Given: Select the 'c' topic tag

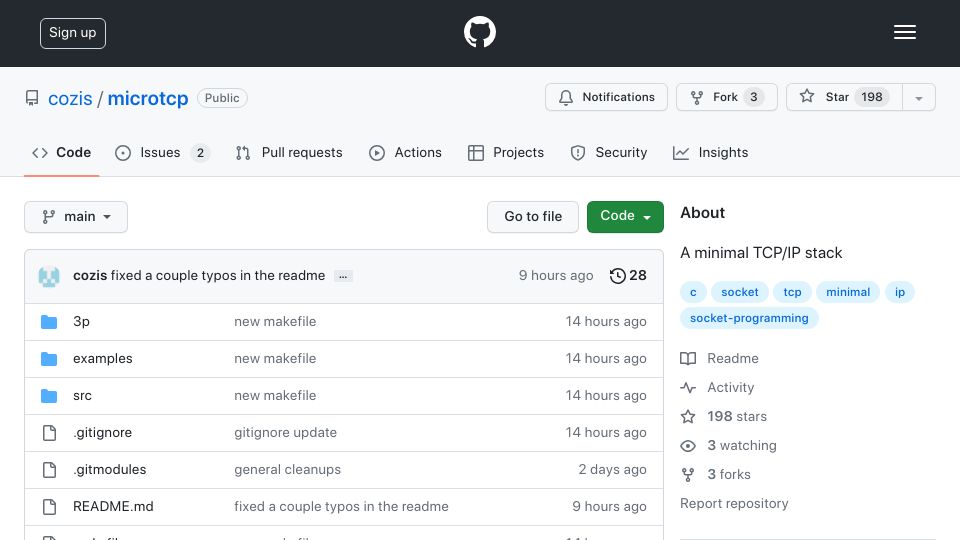Looking at the screenshot, I should pyautogui.click(x=693, y=292).
